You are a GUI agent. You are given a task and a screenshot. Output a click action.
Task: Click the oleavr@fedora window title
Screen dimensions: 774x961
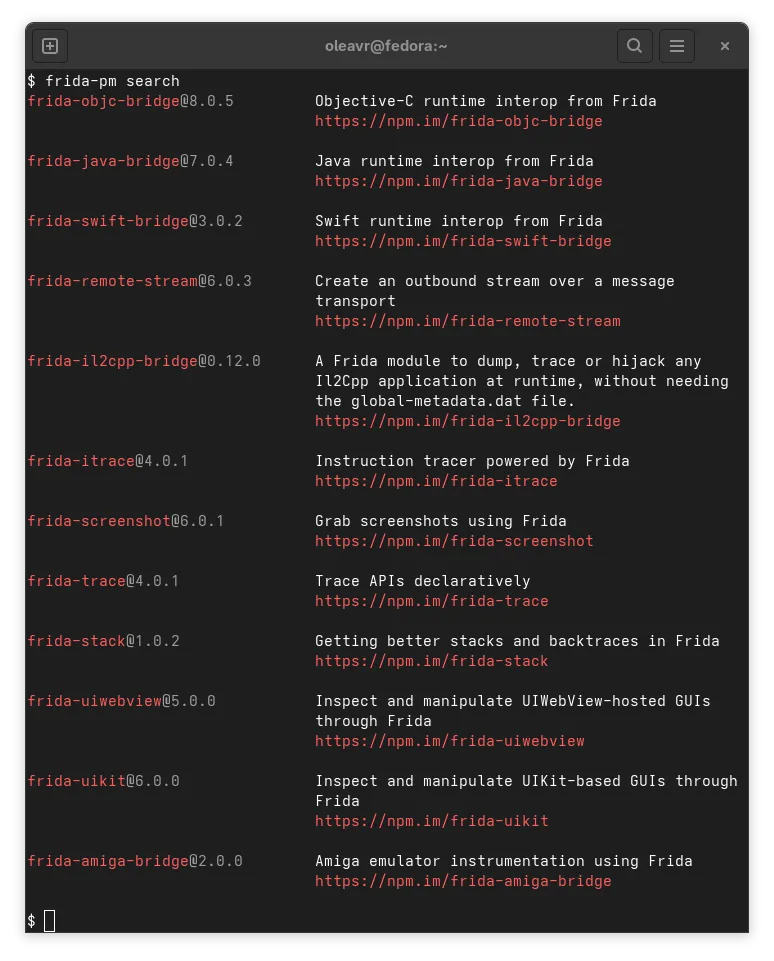386,45
